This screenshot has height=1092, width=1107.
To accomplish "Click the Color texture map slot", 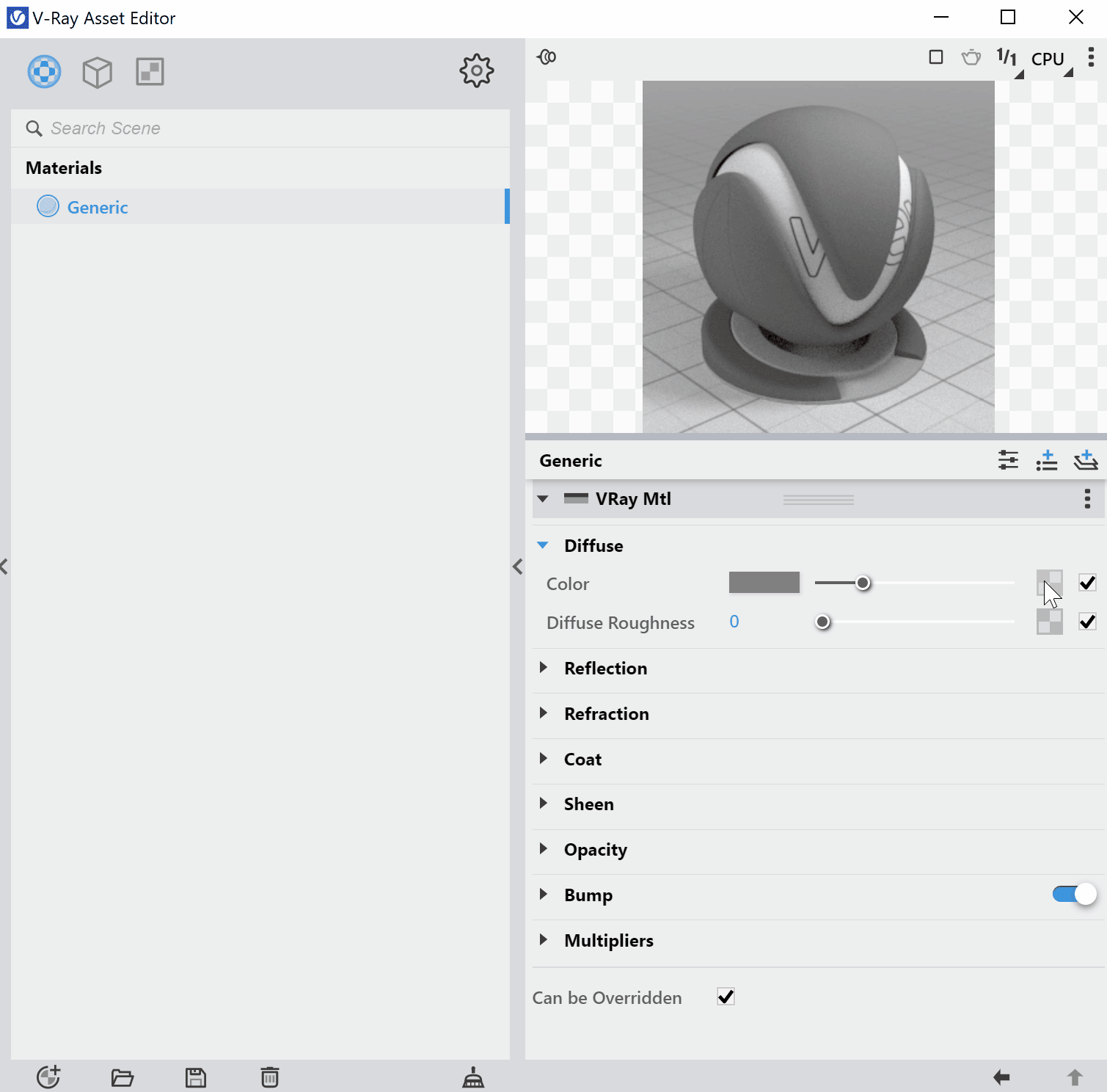I will [x=1050, y=583].
